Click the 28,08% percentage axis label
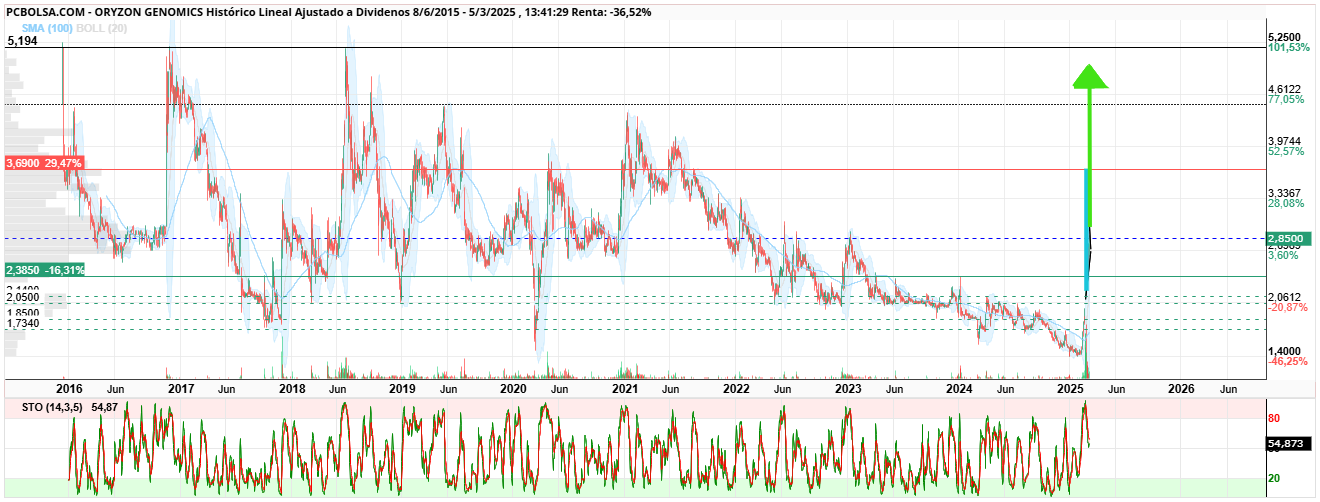Viewport: 1320px width, 502px height. tap(1286, 203)
